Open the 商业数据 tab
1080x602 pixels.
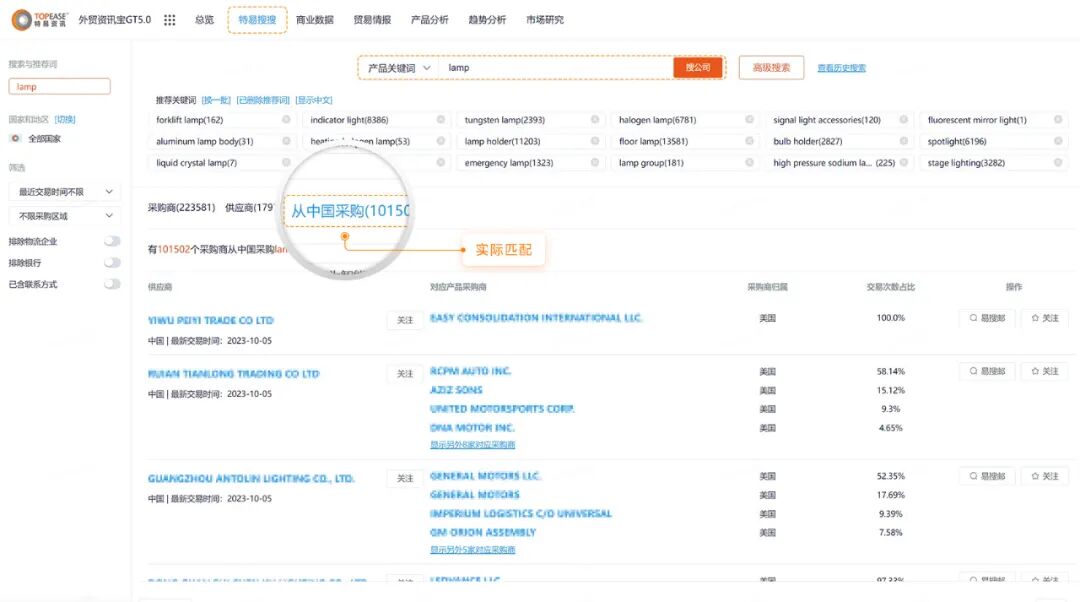315,20
